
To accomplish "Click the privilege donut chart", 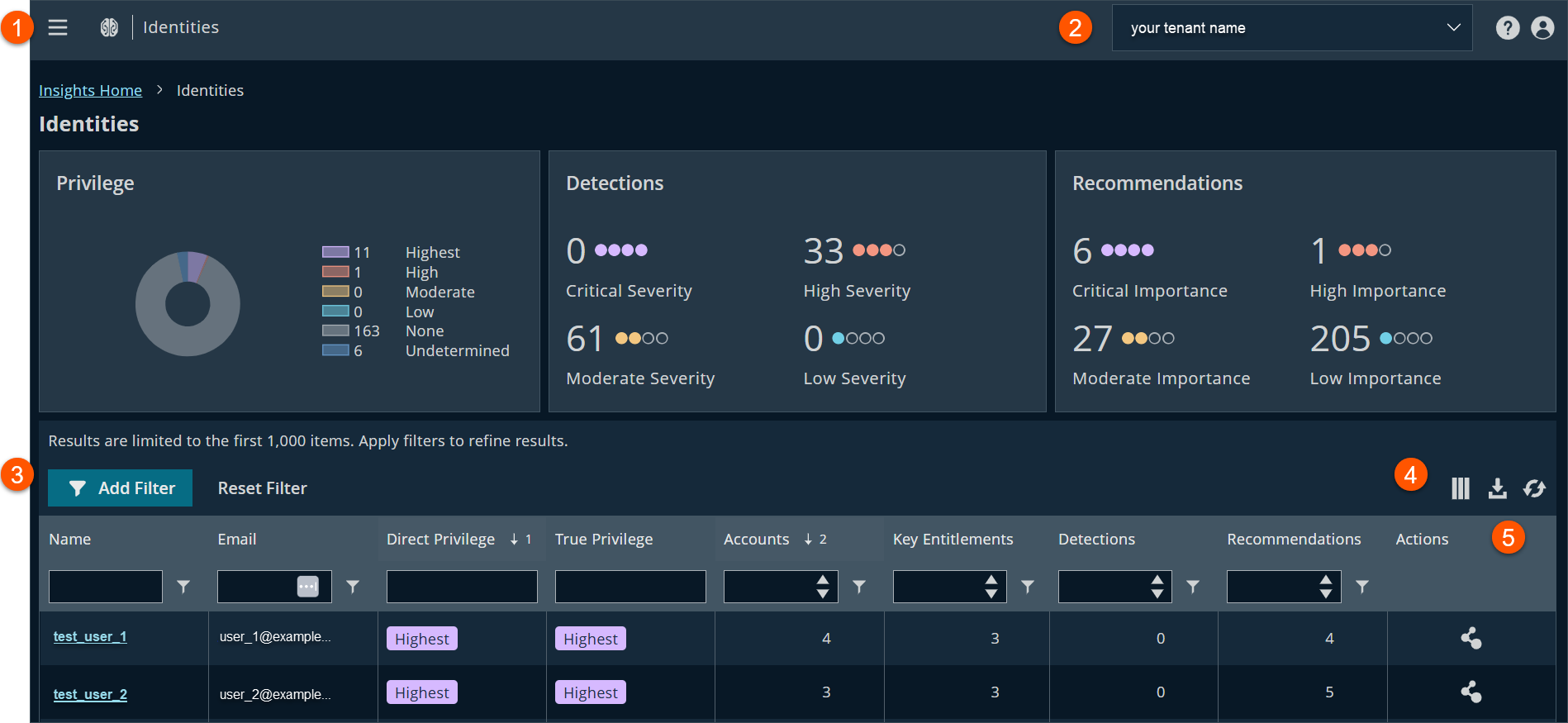I will tap(188, 304).
